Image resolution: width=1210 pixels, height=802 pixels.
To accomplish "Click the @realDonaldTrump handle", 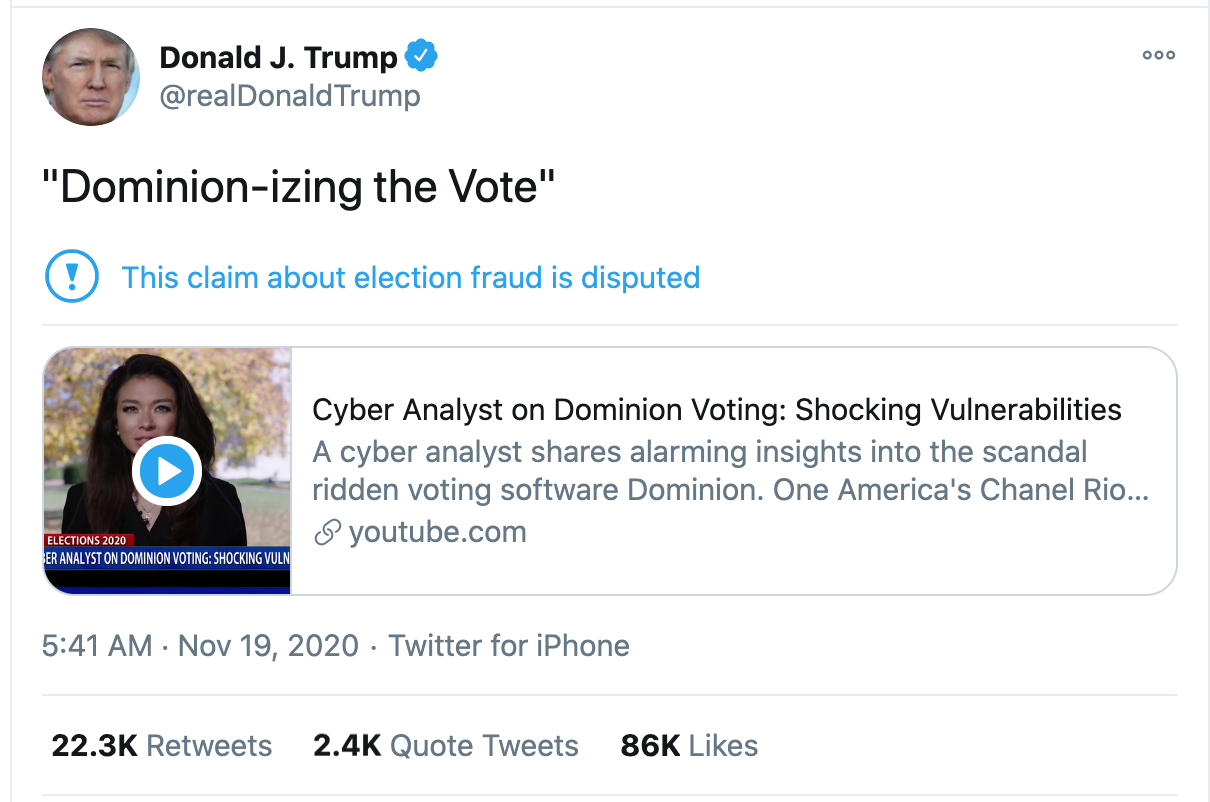I will click(x=290, y=96).
